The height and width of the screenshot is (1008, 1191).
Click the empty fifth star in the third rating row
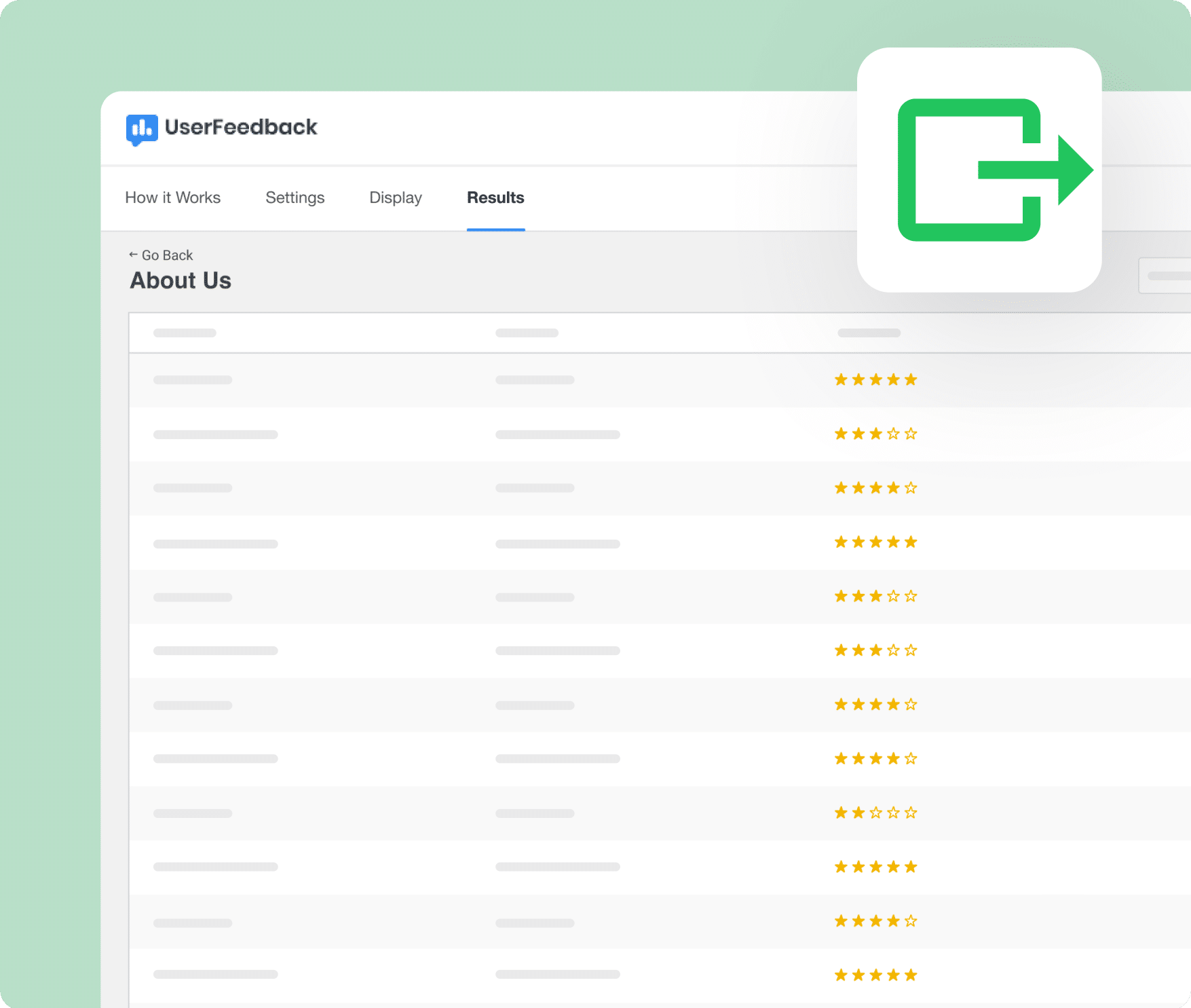[910, 487]
